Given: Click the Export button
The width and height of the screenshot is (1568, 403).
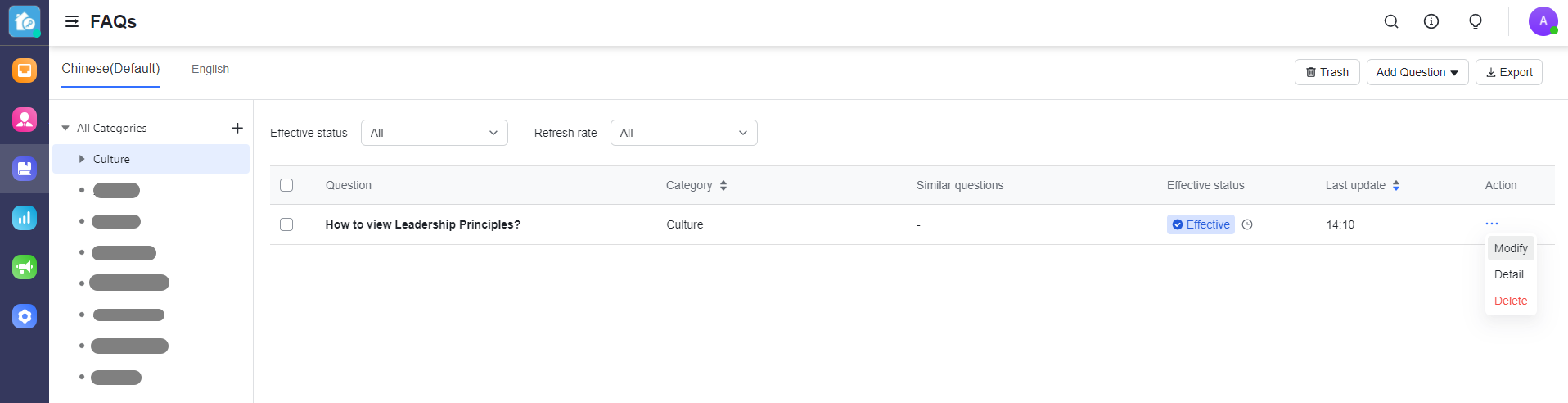Looking at the screenshot, I should tap(1508, 72).
